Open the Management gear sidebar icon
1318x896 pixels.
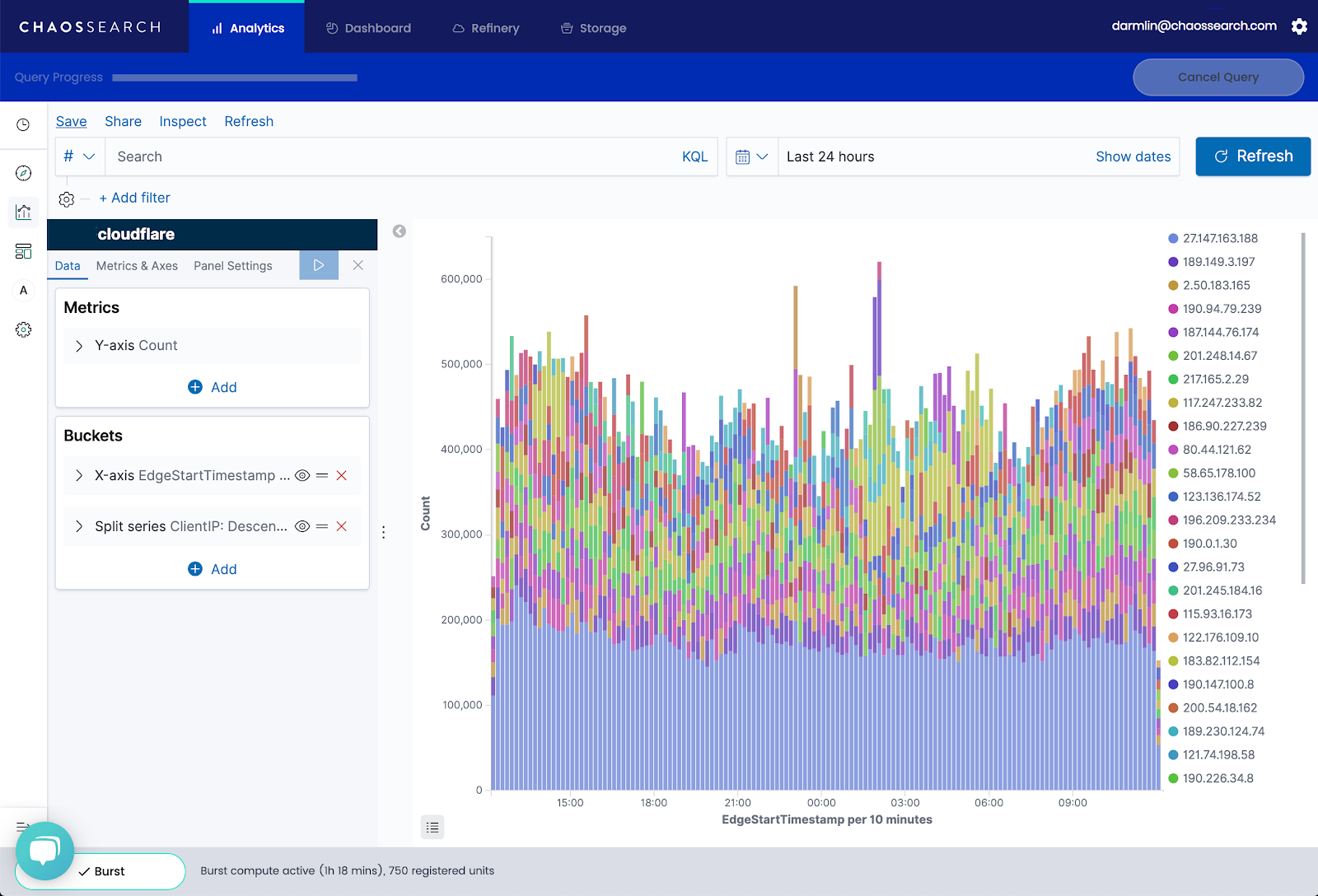pos(24,329)
